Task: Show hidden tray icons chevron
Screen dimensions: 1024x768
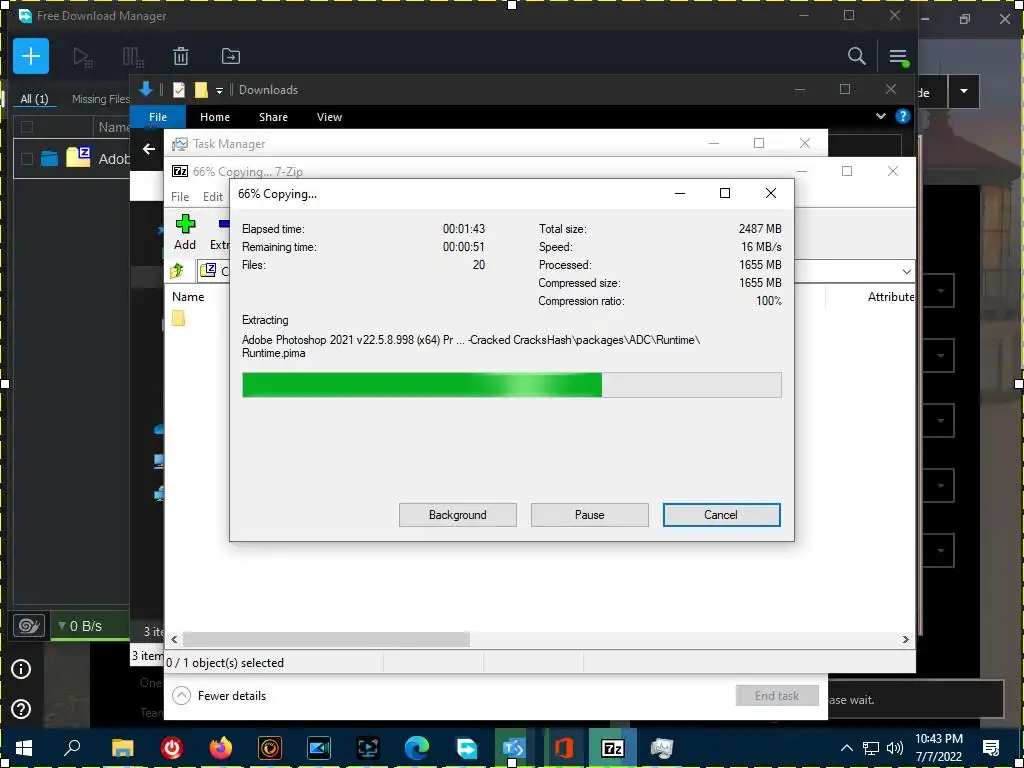Action: pyautogui.click(x=846, y=748)
